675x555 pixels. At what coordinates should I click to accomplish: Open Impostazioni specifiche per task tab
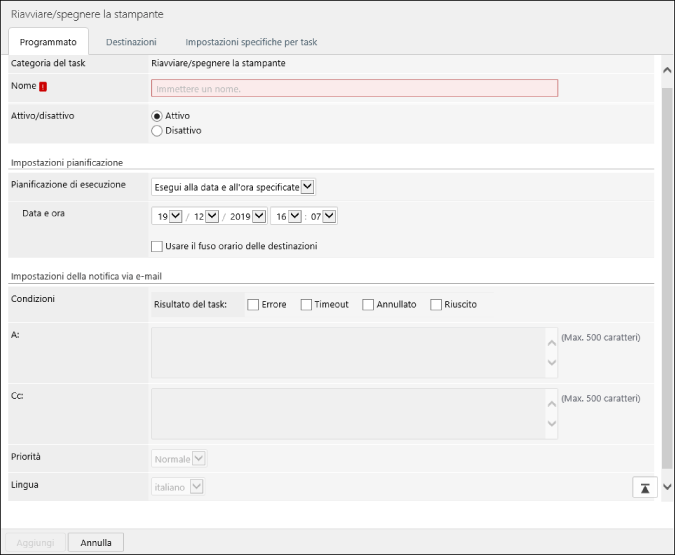[251, 42]
